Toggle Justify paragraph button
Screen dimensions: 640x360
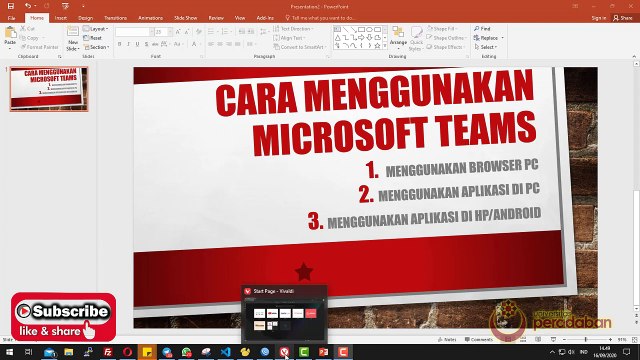click(238, 44)
